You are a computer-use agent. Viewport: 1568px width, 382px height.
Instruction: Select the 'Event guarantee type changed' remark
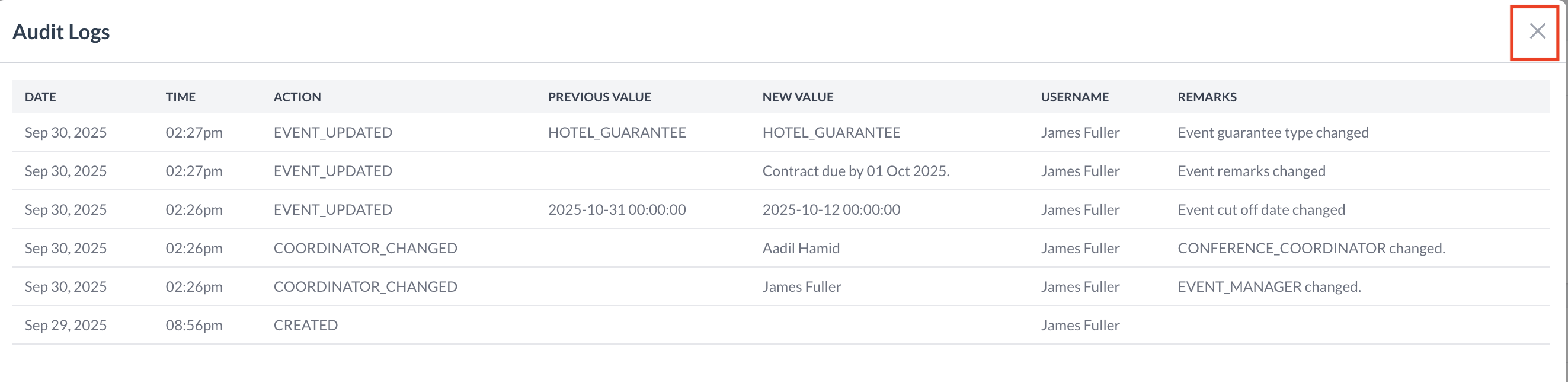pos(1273,133)
